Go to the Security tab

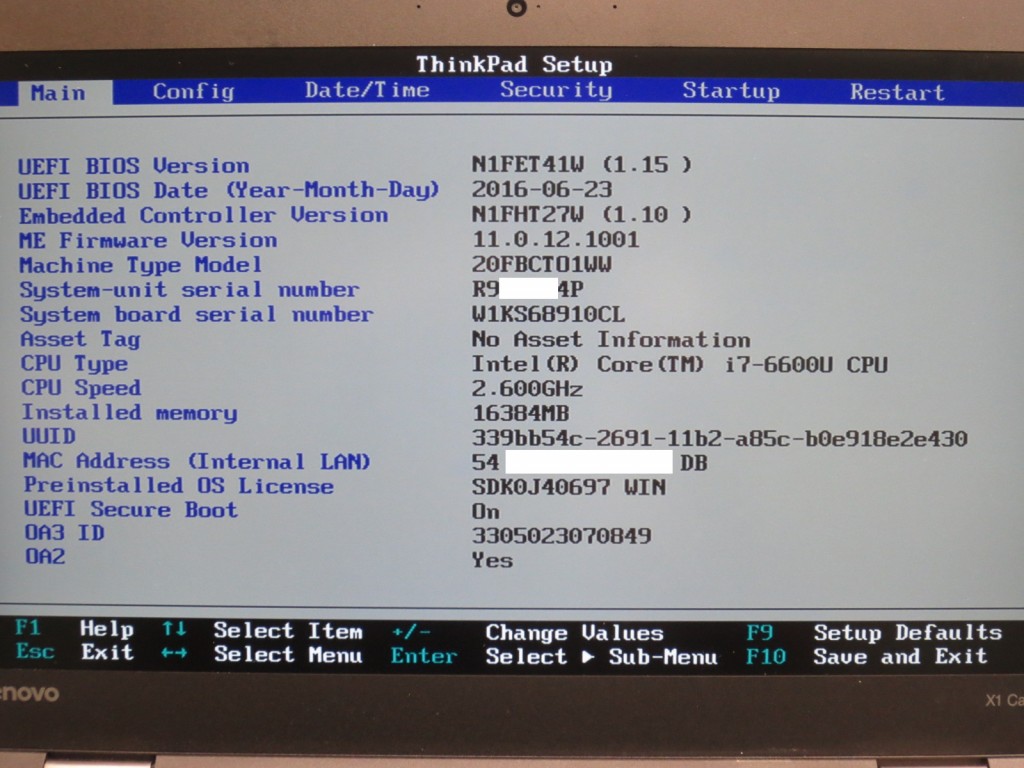point(556,89)
